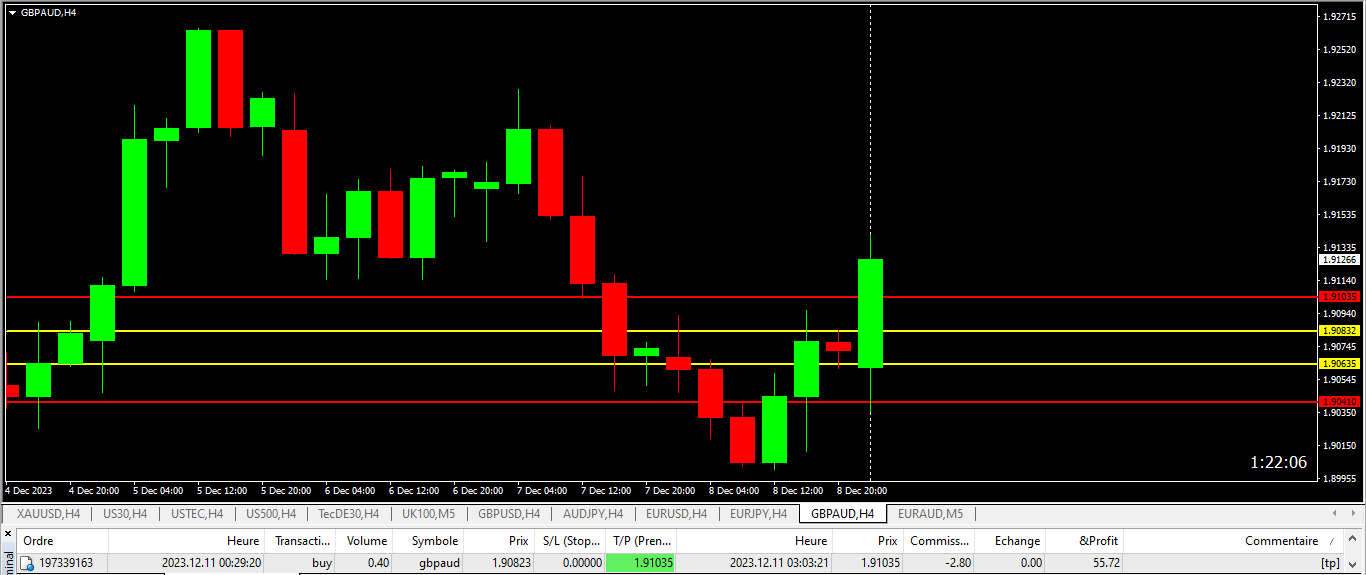This screenshot has height=575, width=1366.
Task: Go to the GBPUSD,H4 chart tab
Action: pyautogui.click(x=509, y=514)
